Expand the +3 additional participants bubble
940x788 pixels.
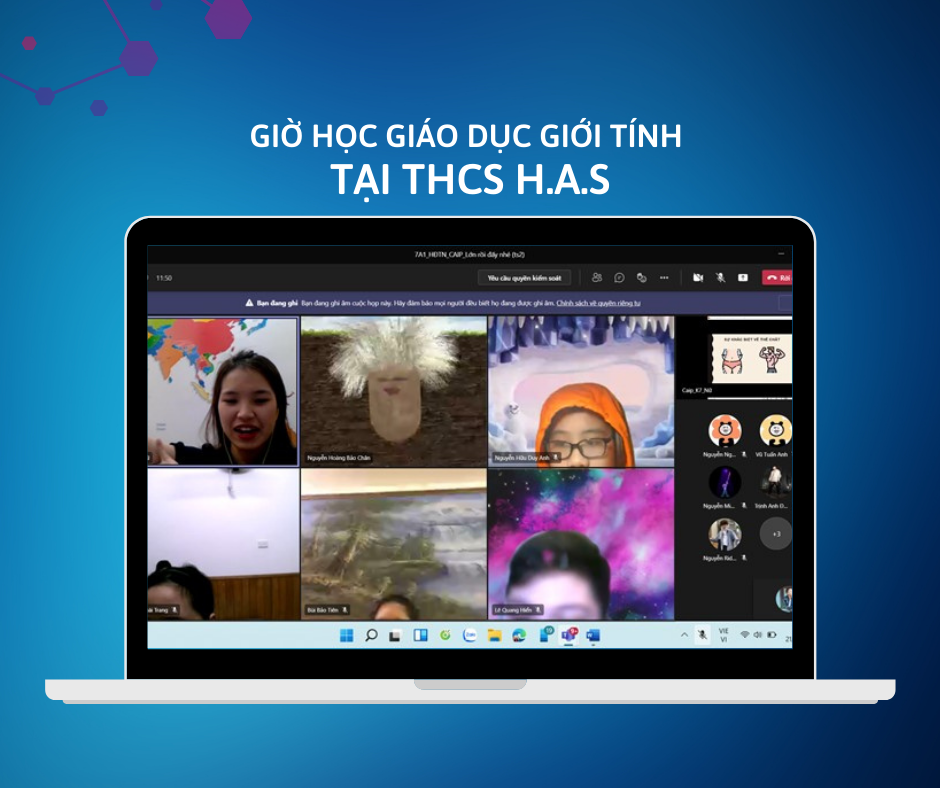[776, 533]
